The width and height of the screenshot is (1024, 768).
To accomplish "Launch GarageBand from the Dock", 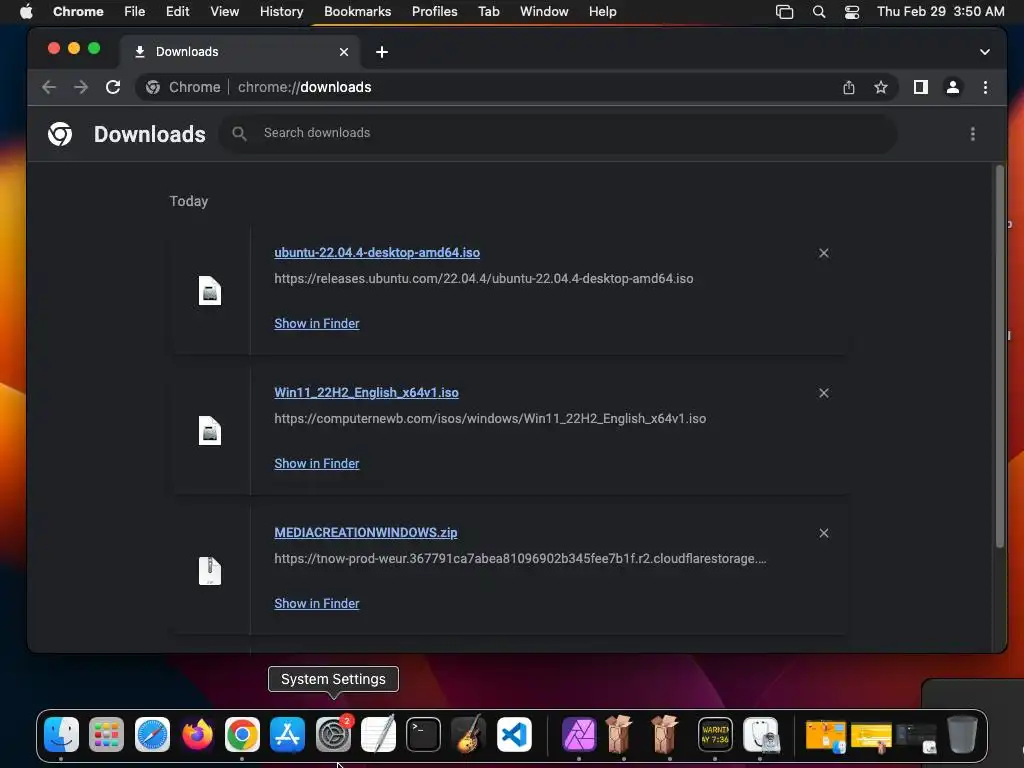I will tap(469, 735).
